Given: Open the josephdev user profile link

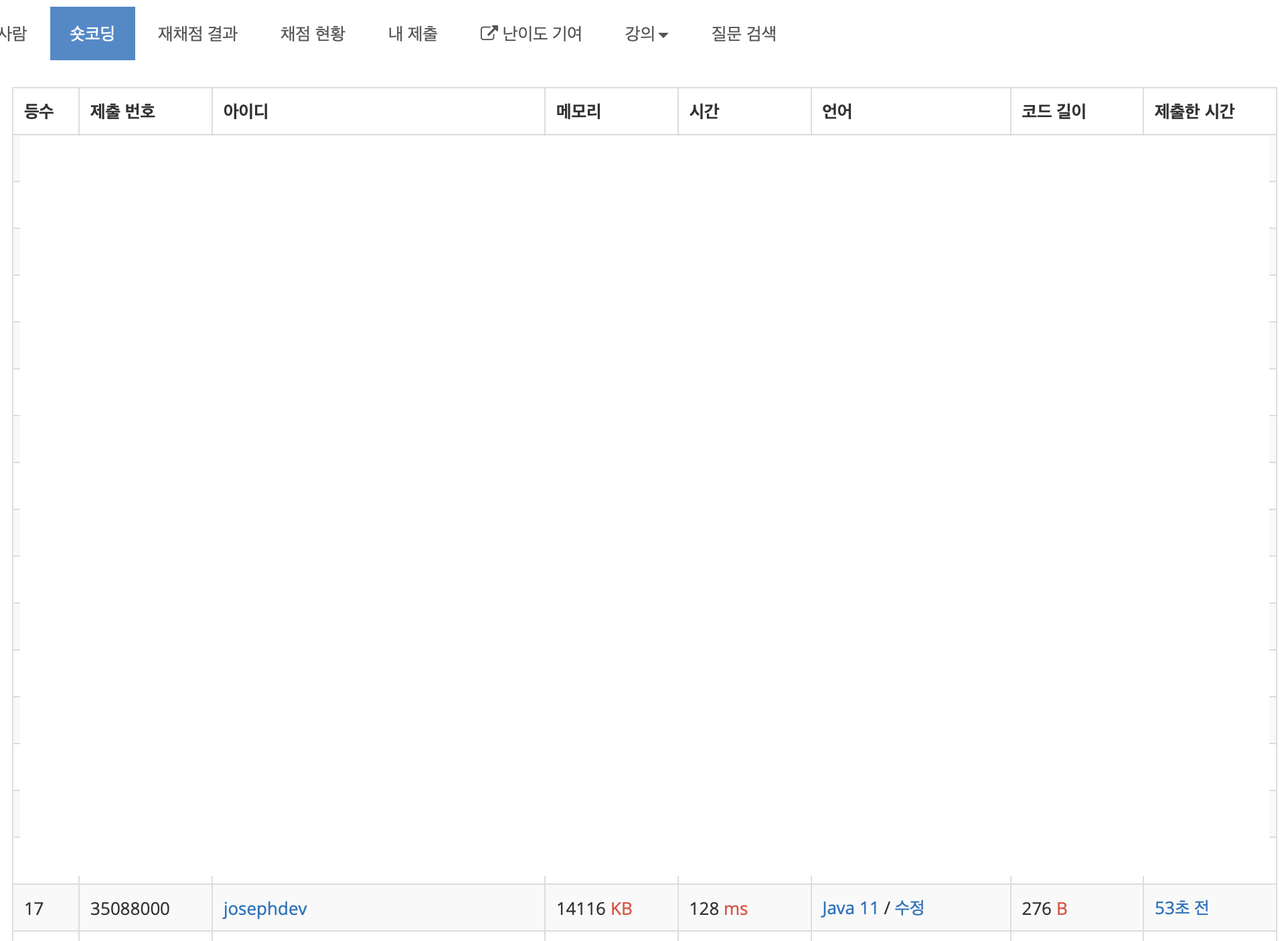Looking at the screenshot, I should [x=265, y=908].
